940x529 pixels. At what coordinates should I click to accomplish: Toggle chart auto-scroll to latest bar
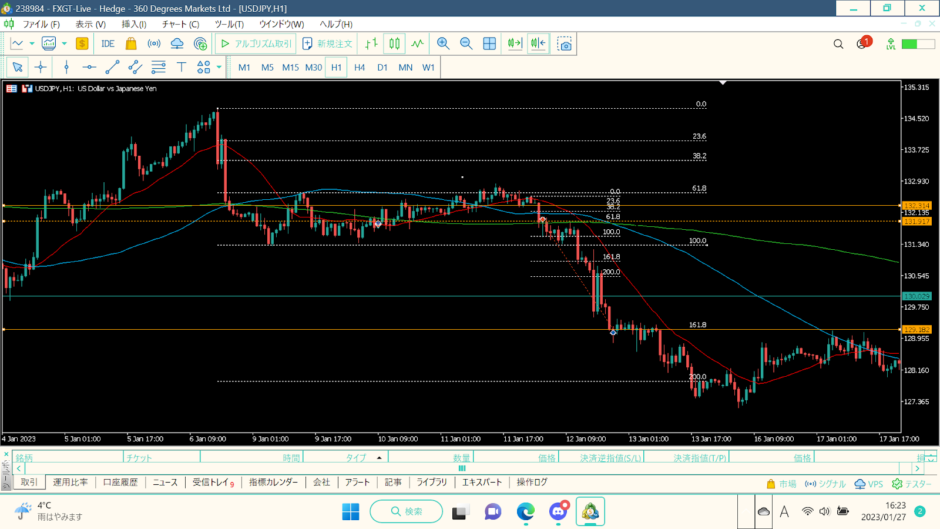click(x=515, y=44)
